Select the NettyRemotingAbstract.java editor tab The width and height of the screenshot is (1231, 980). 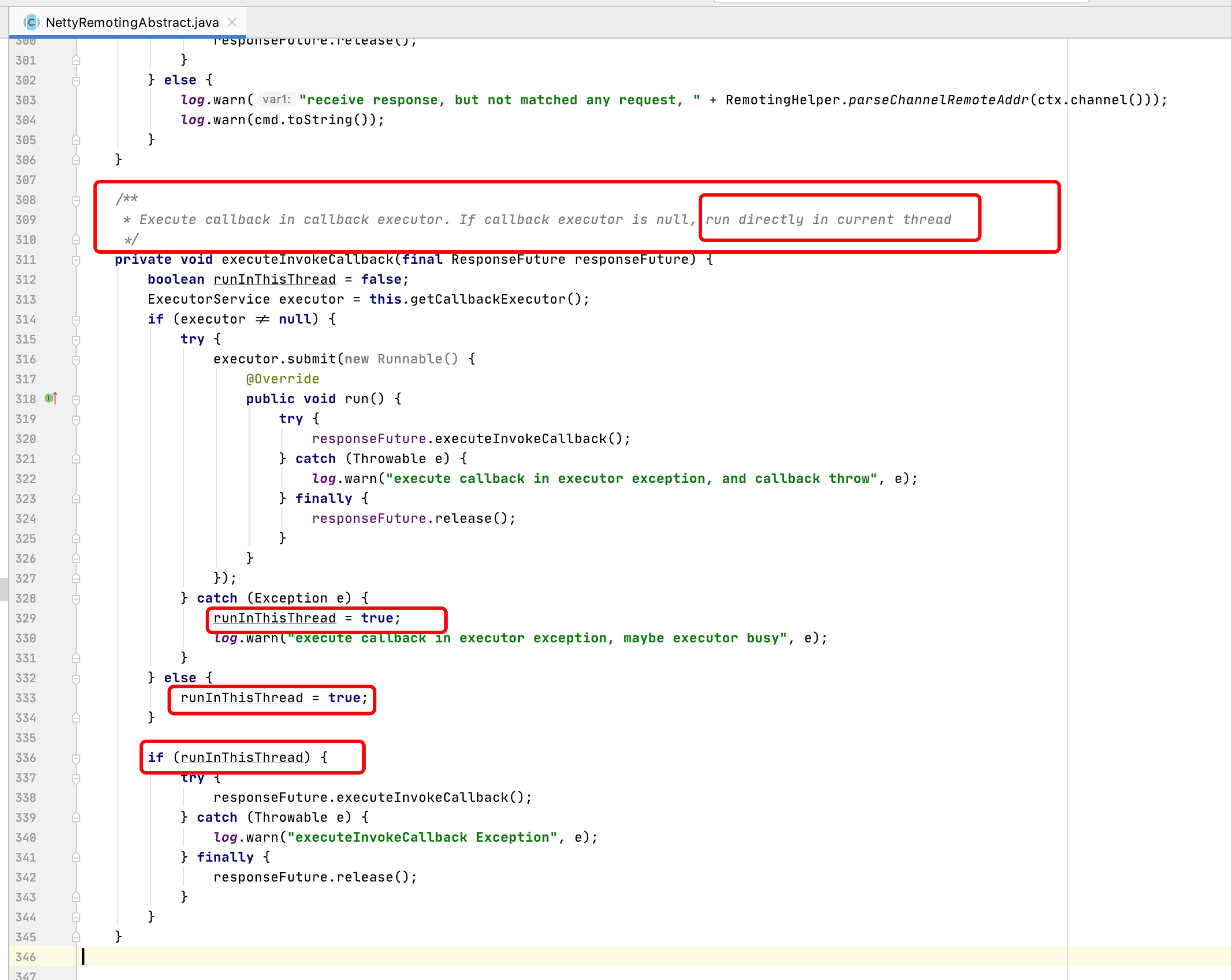point(132,22)
